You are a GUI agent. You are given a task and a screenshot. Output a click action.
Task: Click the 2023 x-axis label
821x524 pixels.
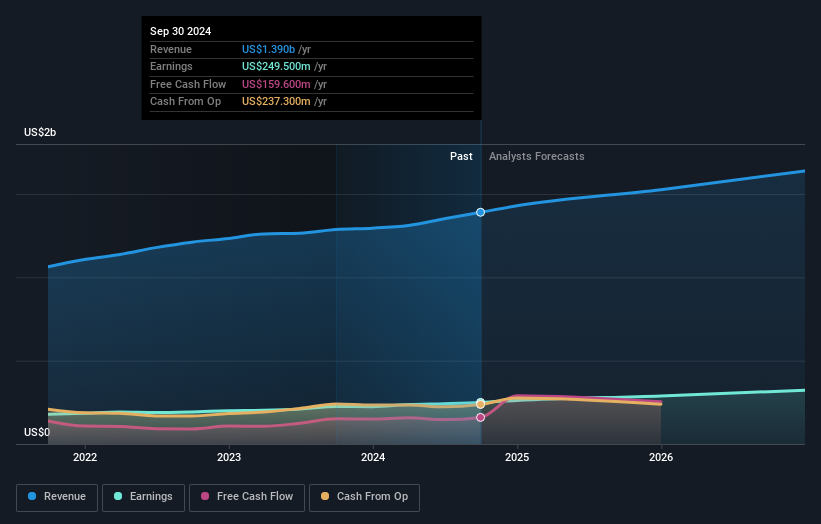[x=229, y=457]
